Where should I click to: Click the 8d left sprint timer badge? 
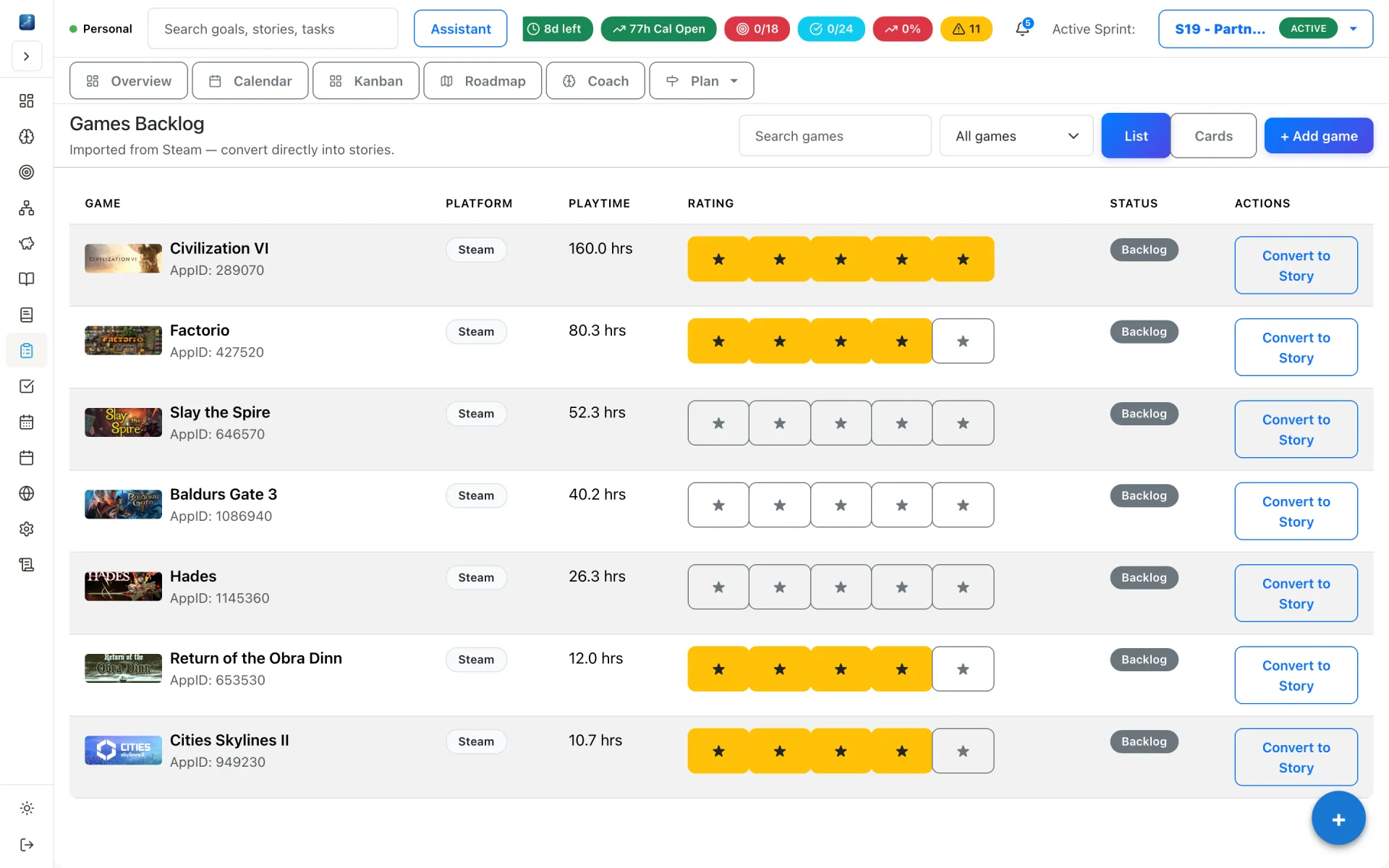tap(557, 29)
